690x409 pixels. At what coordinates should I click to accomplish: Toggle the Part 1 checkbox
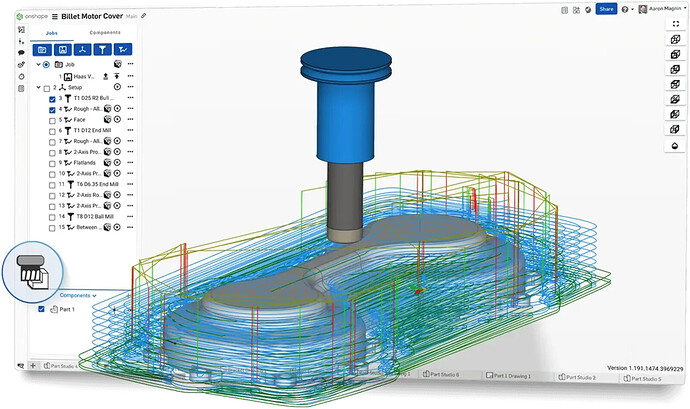40,310
